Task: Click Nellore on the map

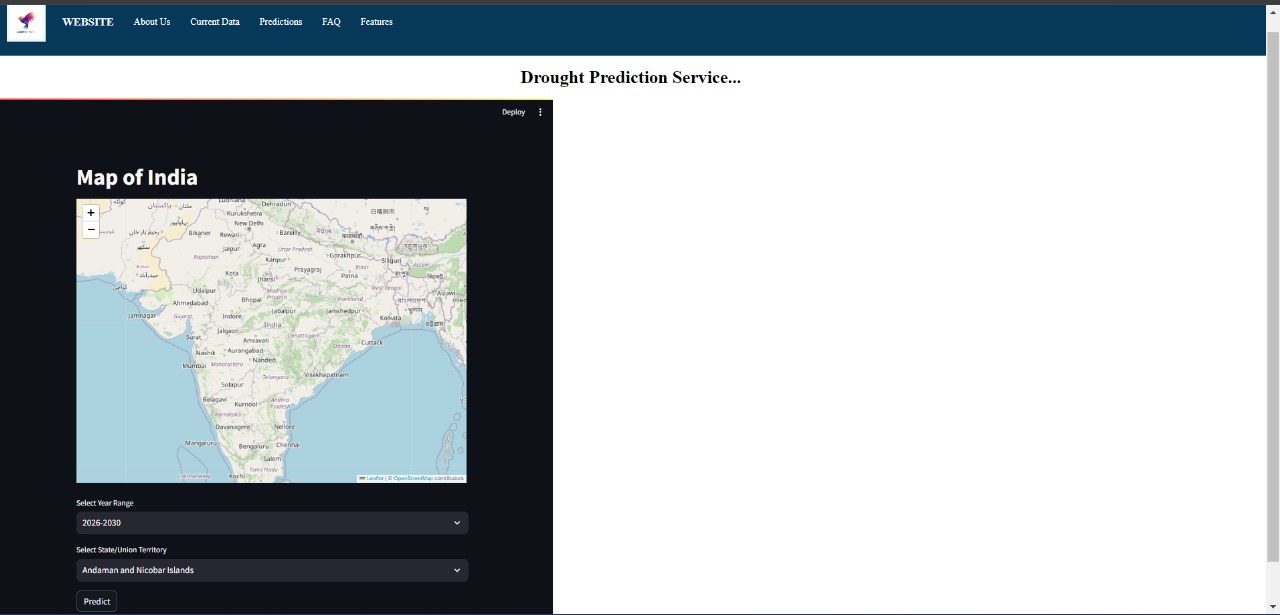Action: [x=284, y=426]
